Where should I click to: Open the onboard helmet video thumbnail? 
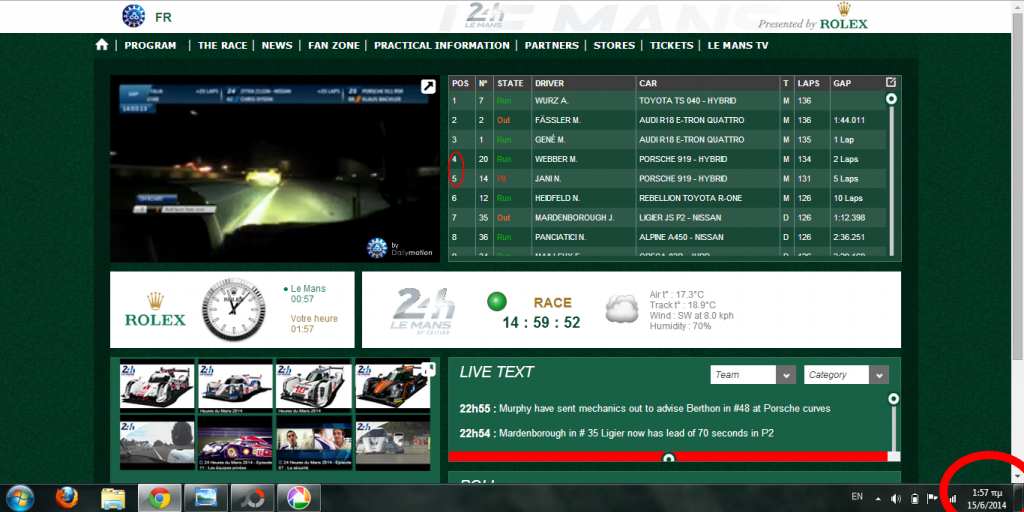coord(157,445)
